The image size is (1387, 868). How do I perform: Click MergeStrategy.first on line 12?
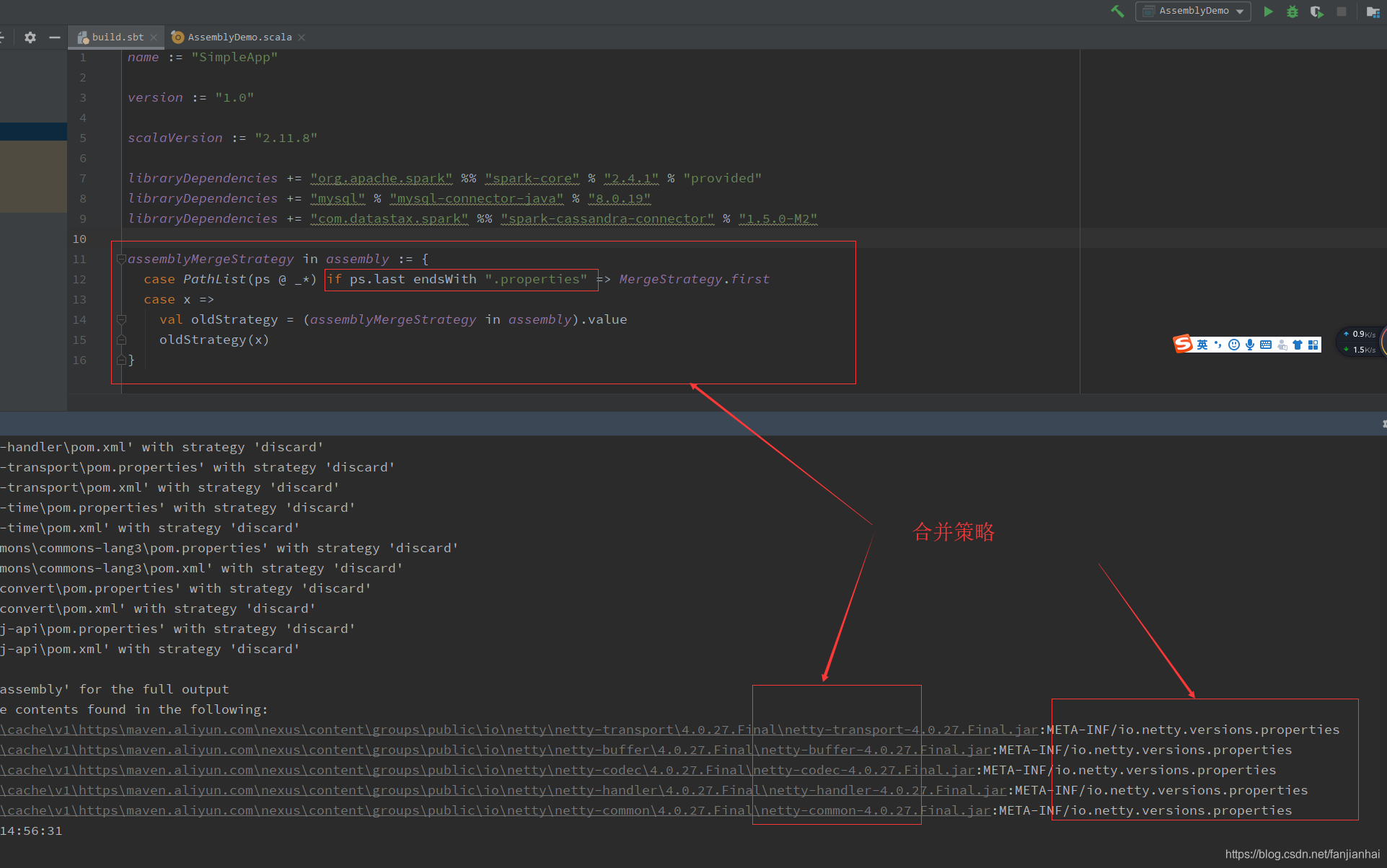695,279
